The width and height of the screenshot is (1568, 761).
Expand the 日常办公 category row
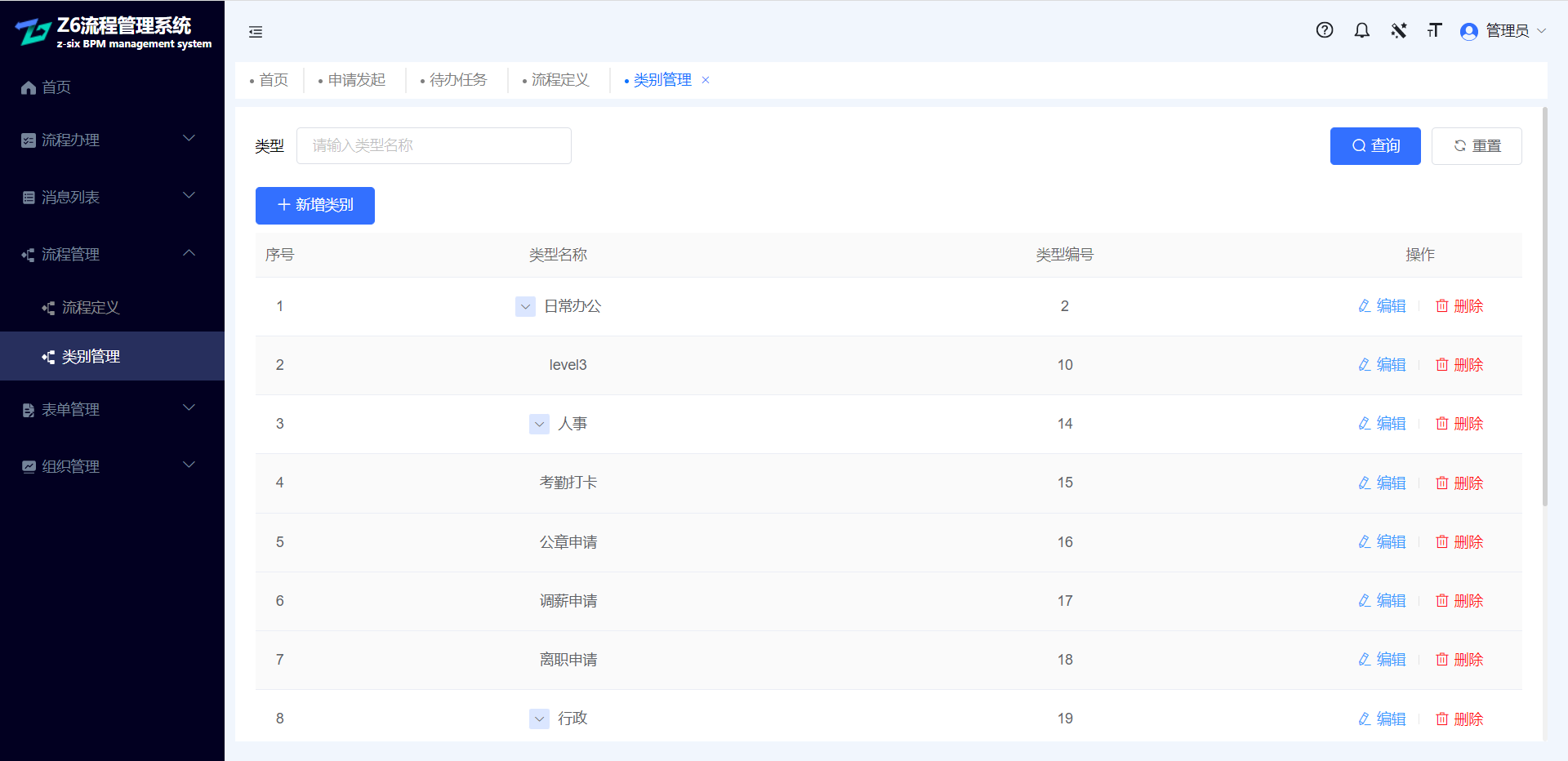[x=526, y=306]
